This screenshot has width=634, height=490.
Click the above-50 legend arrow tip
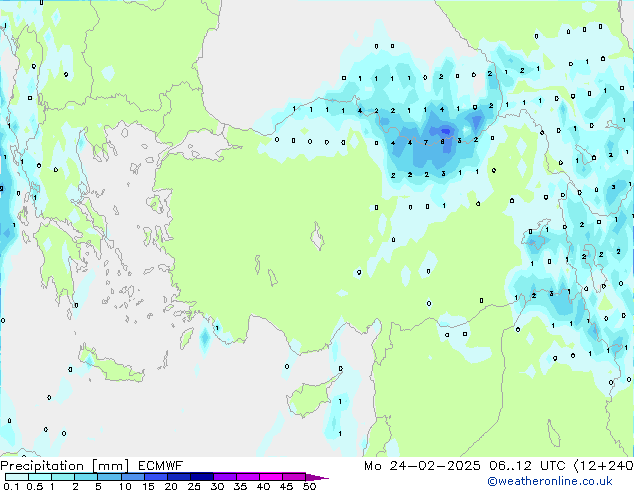coord(317,477)
